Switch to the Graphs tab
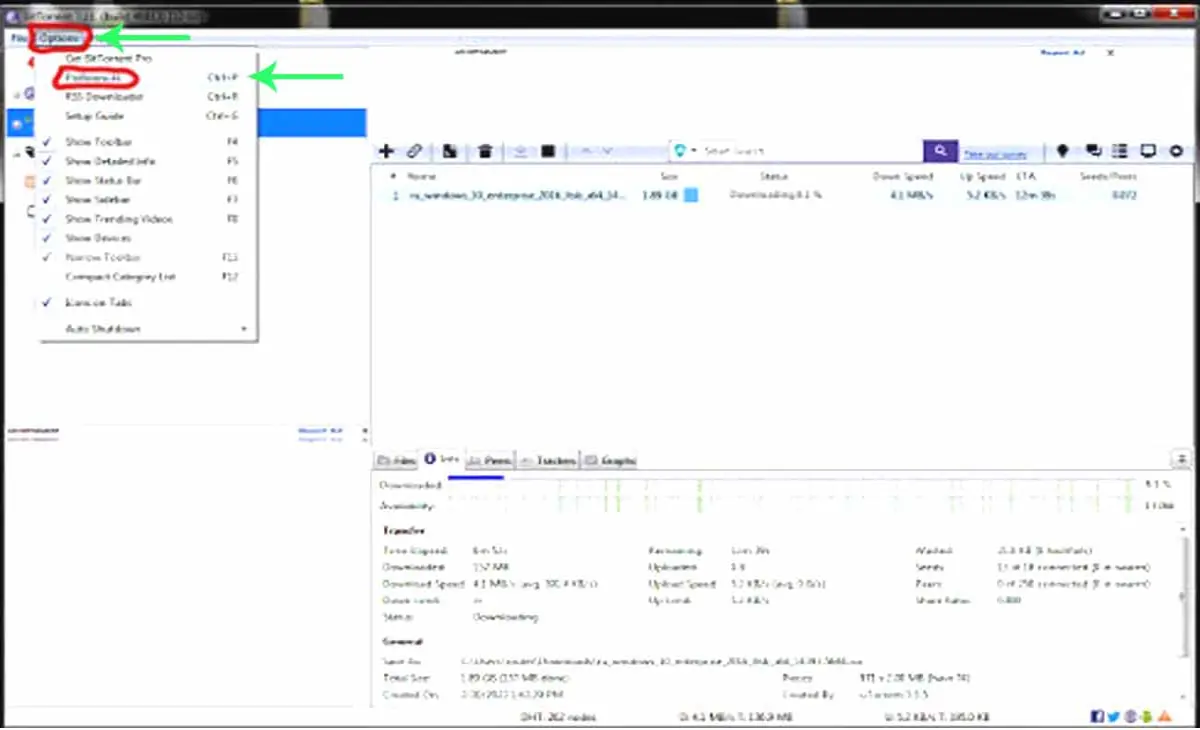 click(x=610, y=461)
